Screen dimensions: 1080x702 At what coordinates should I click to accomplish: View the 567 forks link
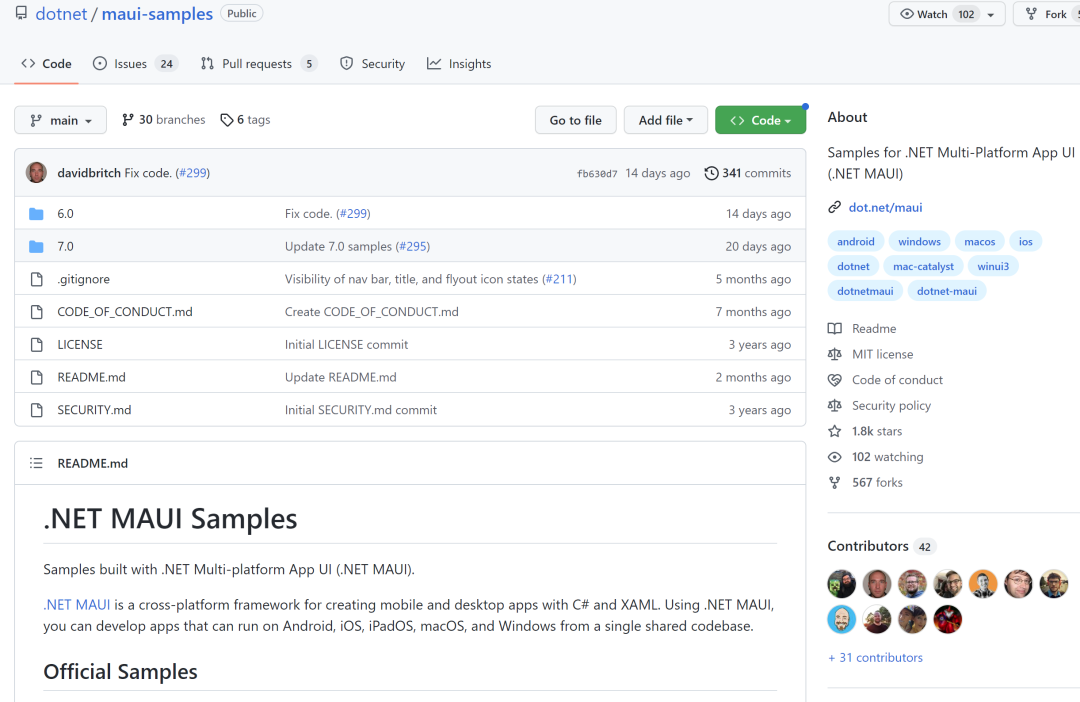(877, 482)
